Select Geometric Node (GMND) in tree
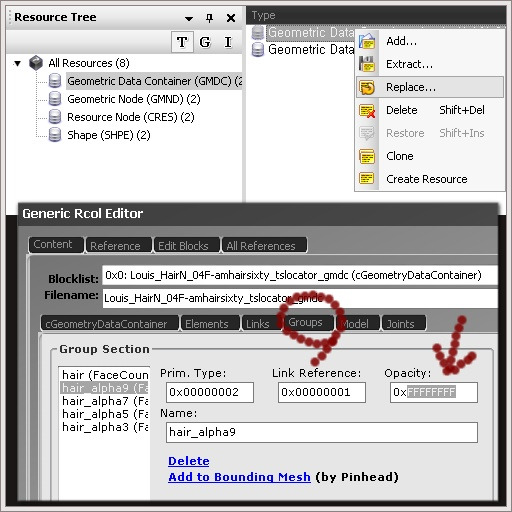This screenshot has width=512, height=512. [x=133, y=99]
